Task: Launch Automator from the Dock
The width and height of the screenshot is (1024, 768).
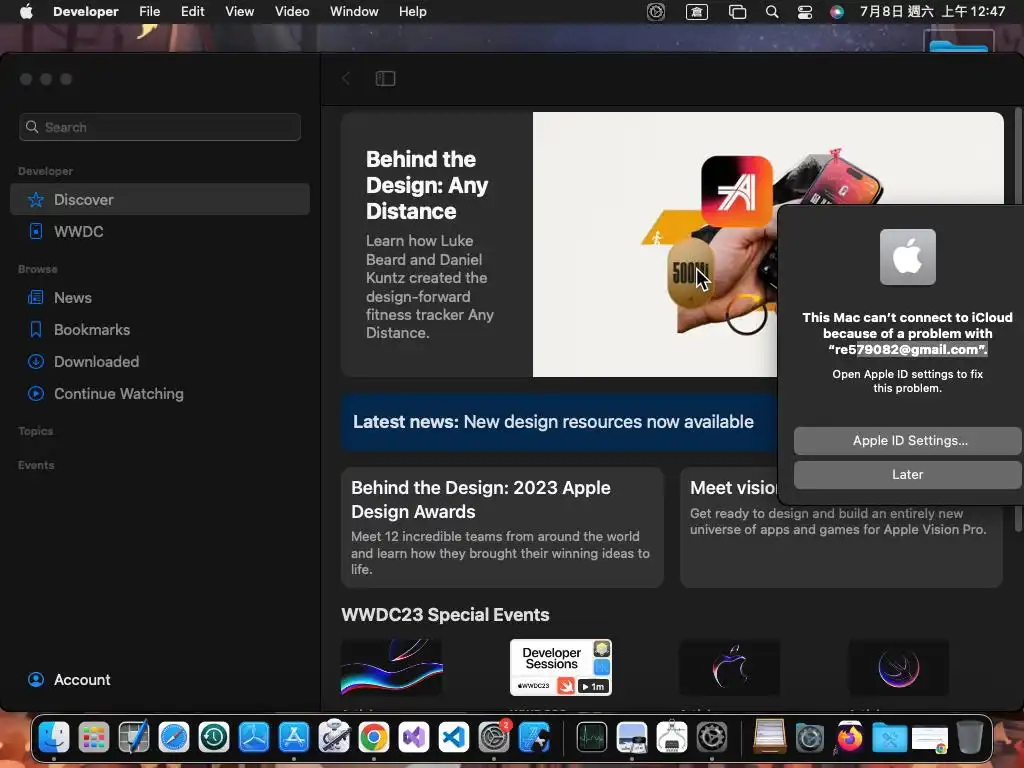Action: click(x=334, y=738)
